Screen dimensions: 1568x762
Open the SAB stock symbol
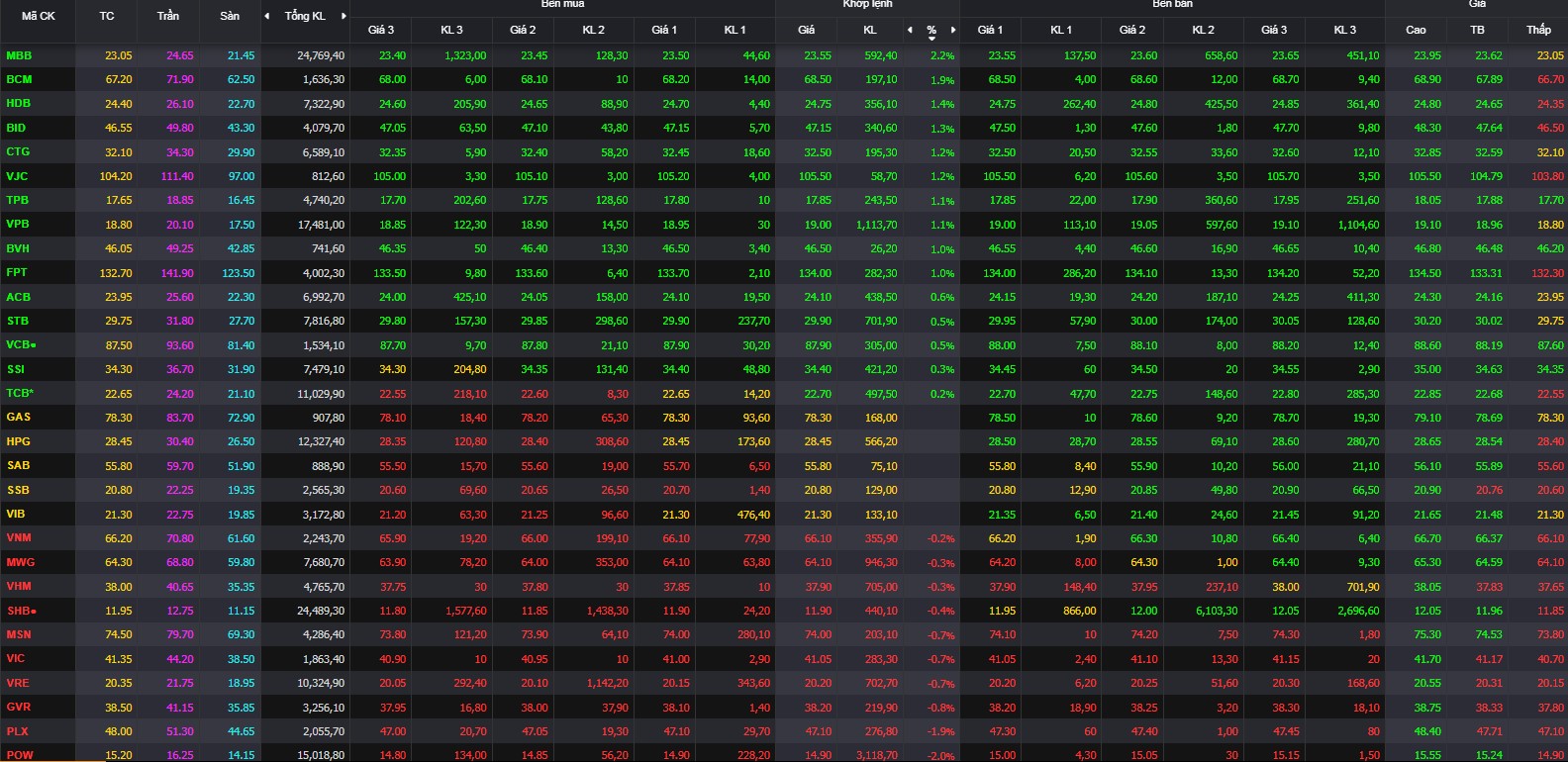tap(18, 465)
